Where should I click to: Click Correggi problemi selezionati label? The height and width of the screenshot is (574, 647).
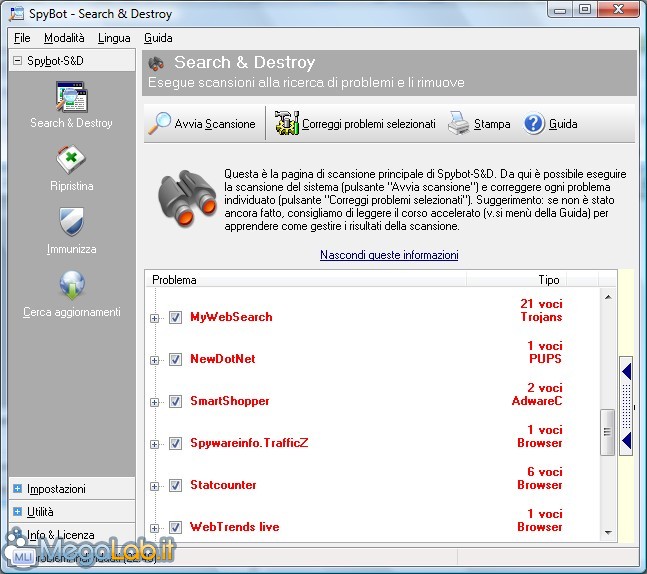pos(368,124)
